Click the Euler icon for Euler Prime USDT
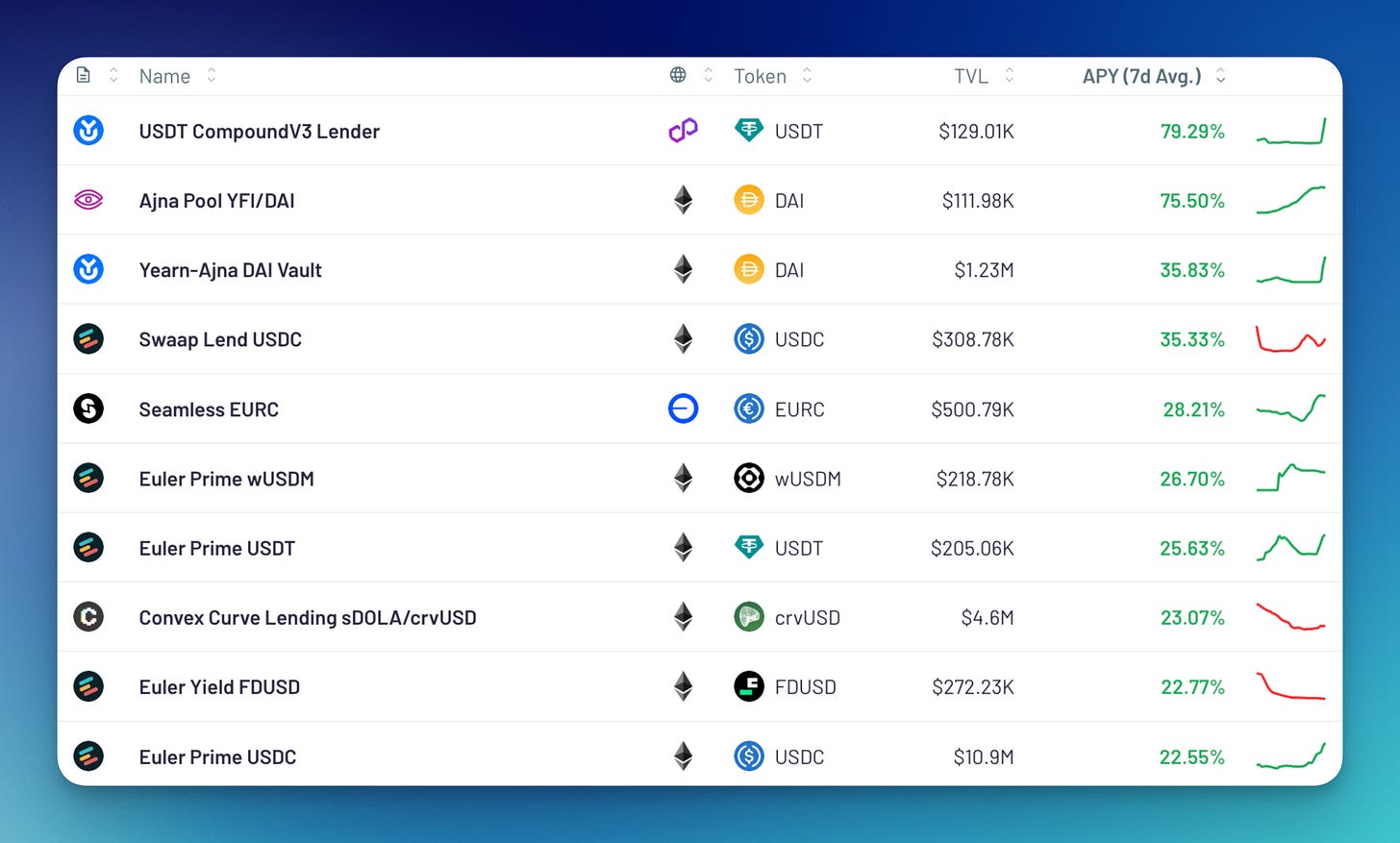The image size is (1400, 843). click(88, 547)
